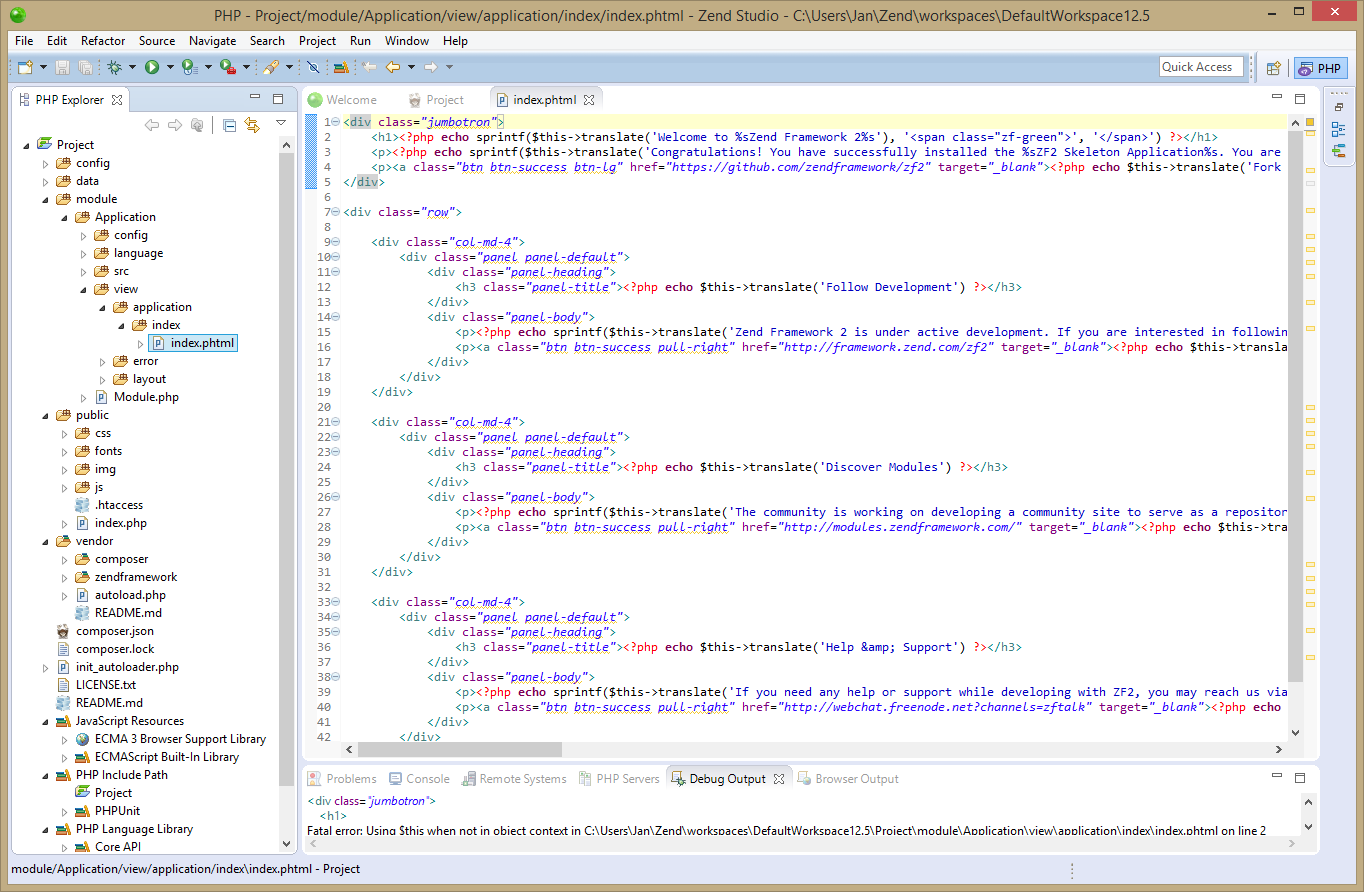1364x892 pixels.
Task: Click the Quick Access search field
Action: click(x=1201, y=67)
